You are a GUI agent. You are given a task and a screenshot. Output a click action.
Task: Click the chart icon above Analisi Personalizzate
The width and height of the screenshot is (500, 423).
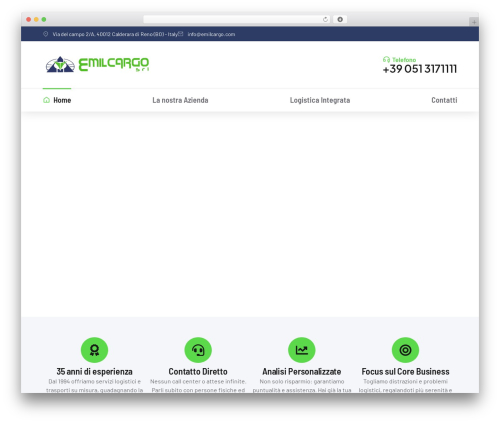click(x=302, y=350)
